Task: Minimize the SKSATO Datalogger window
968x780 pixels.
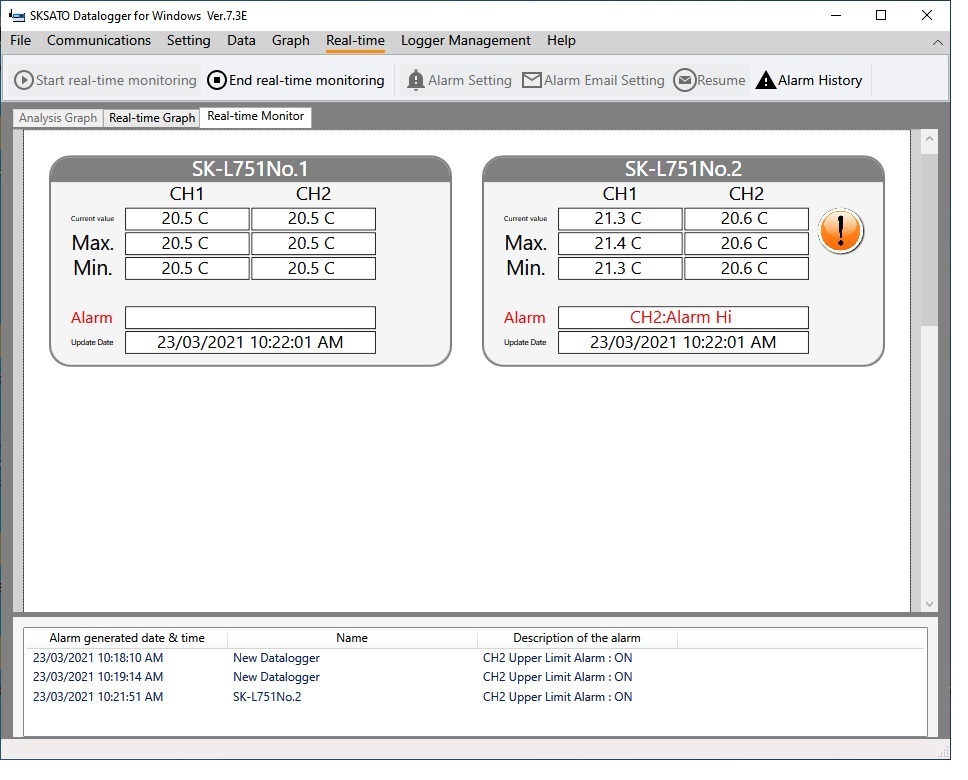Action: [836, 15]
